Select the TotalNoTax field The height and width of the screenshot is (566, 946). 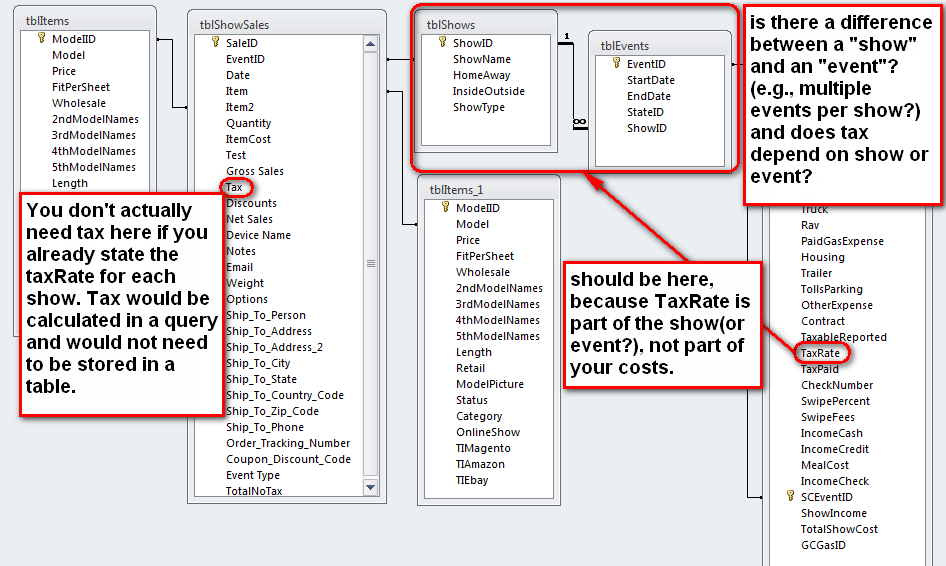pos(254,491)
